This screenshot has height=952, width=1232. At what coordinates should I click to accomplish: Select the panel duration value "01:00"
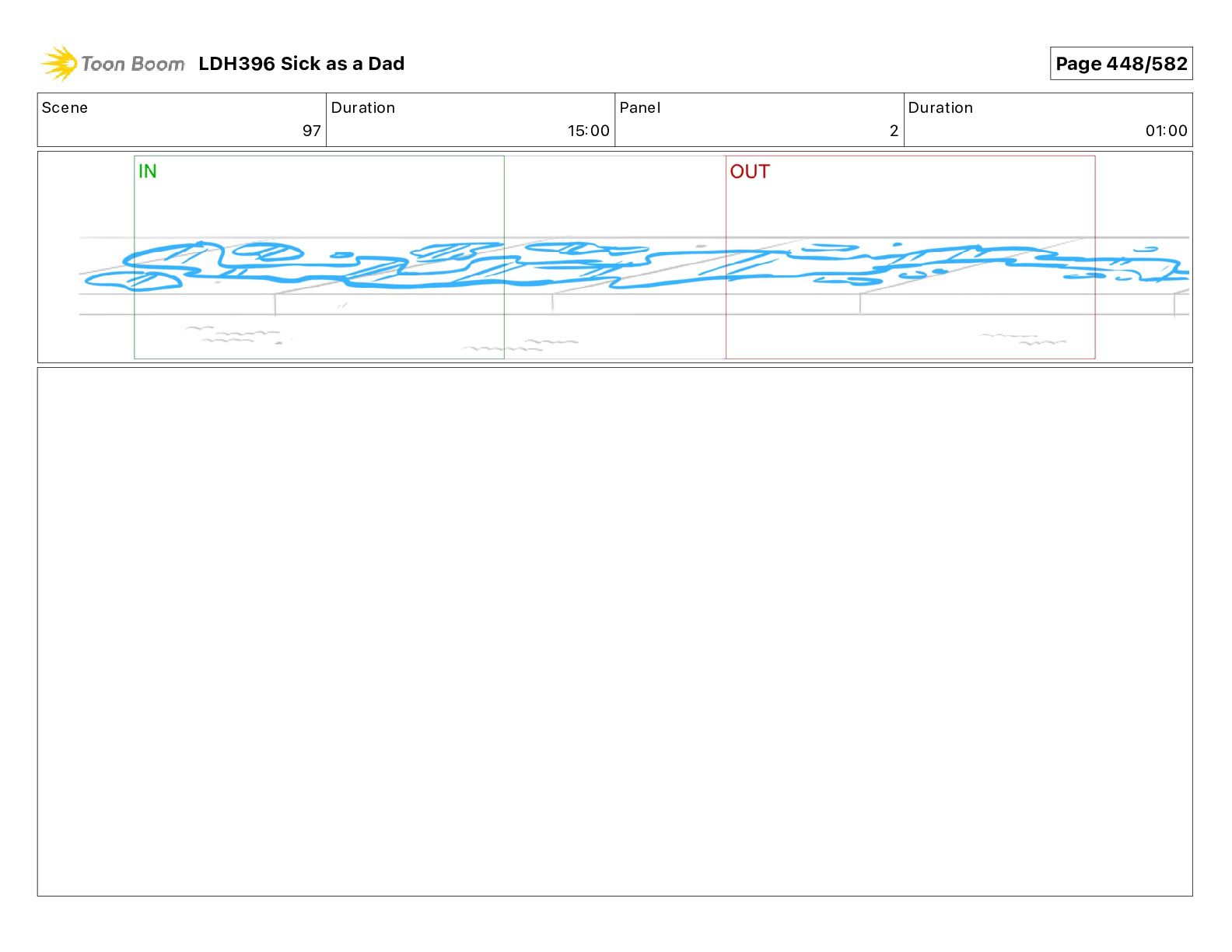[1167, 131]
